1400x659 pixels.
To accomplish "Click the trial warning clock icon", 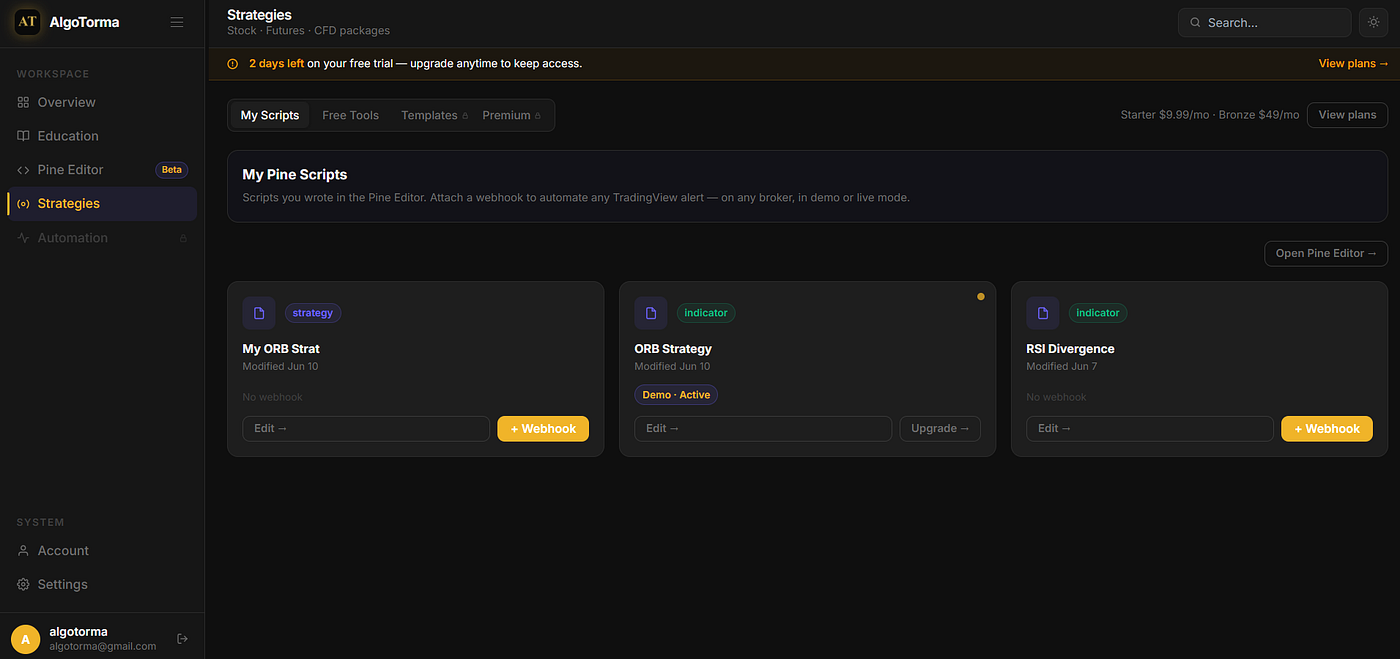I will 233,64.
